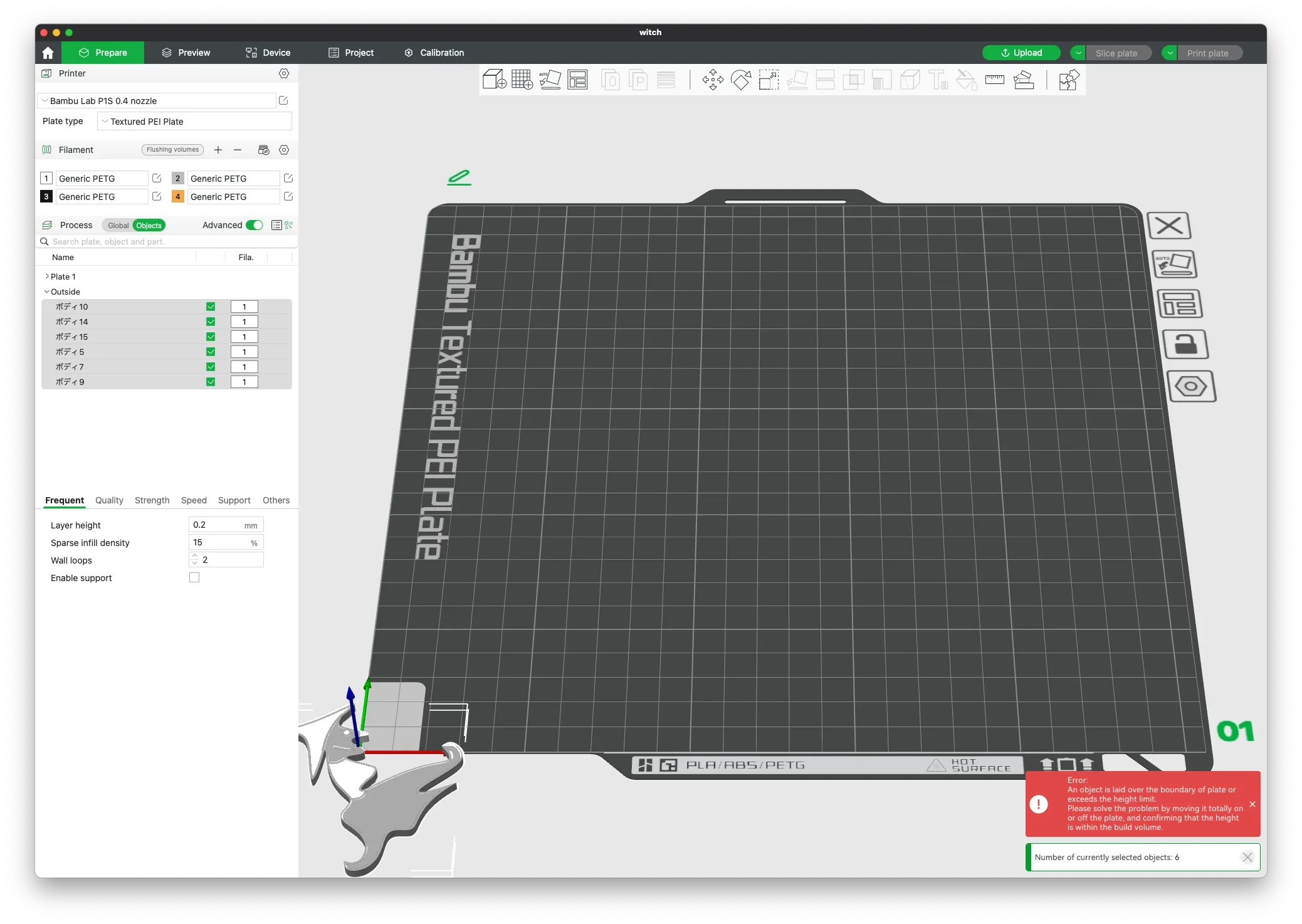The width and height of the screenshot is (1302, 924).
Task: Edit the Bambu Lab P1S printer preset
Action: point(283,100)
